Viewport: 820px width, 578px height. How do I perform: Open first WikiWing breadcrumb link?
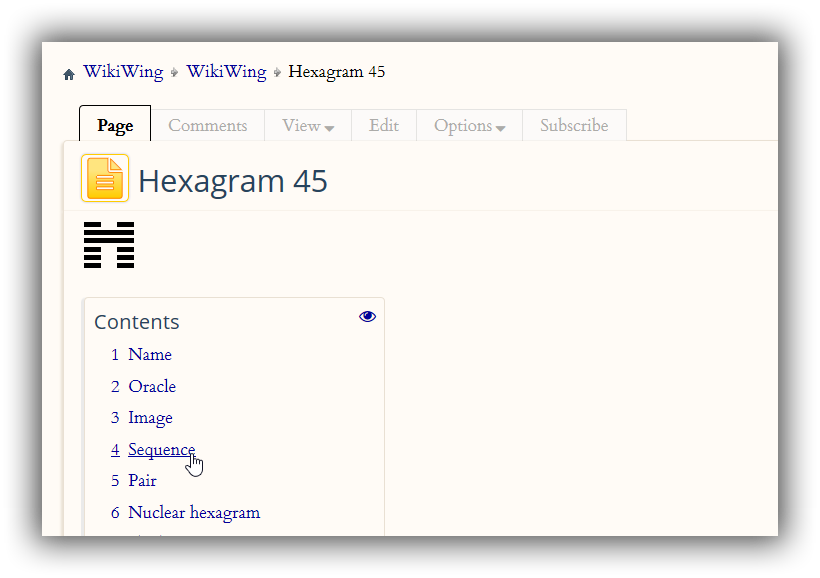pos(122,72)
